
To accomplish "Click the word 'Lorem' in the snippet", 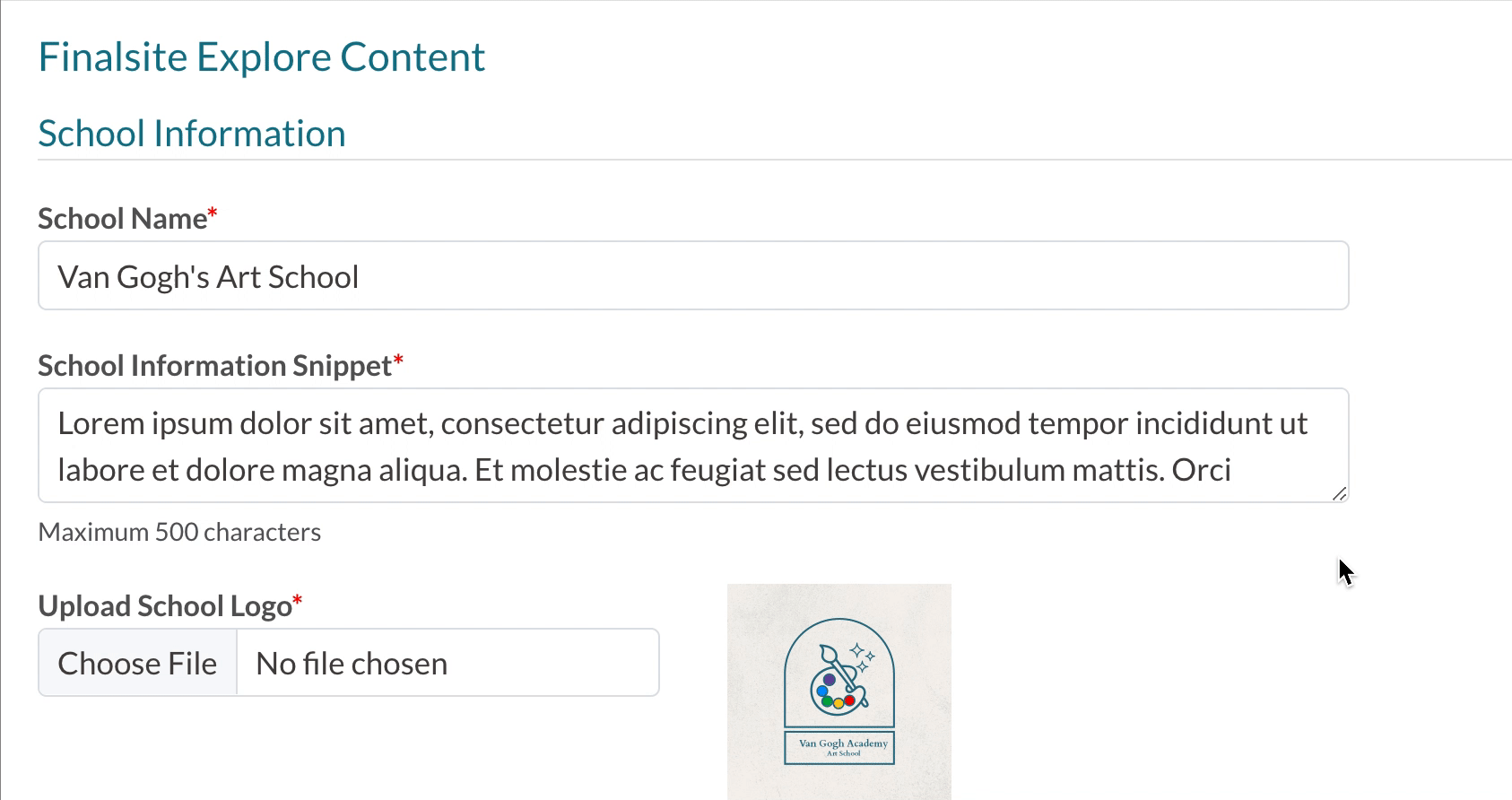I will tap(100, 423).
